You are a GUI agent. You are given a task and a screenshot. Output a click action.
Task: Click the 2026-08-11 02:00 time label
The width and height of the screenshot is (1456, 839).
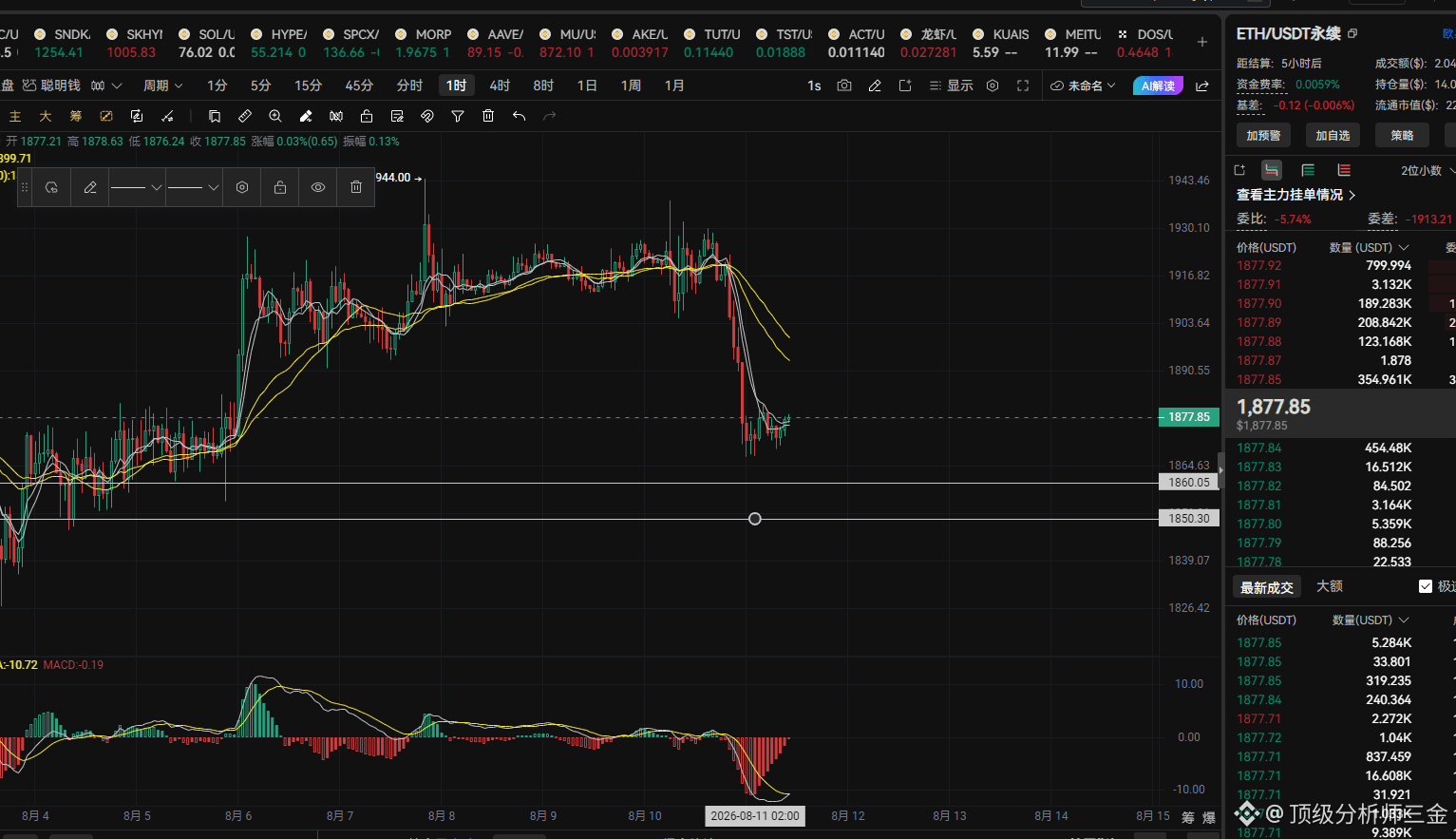(755, 815)
